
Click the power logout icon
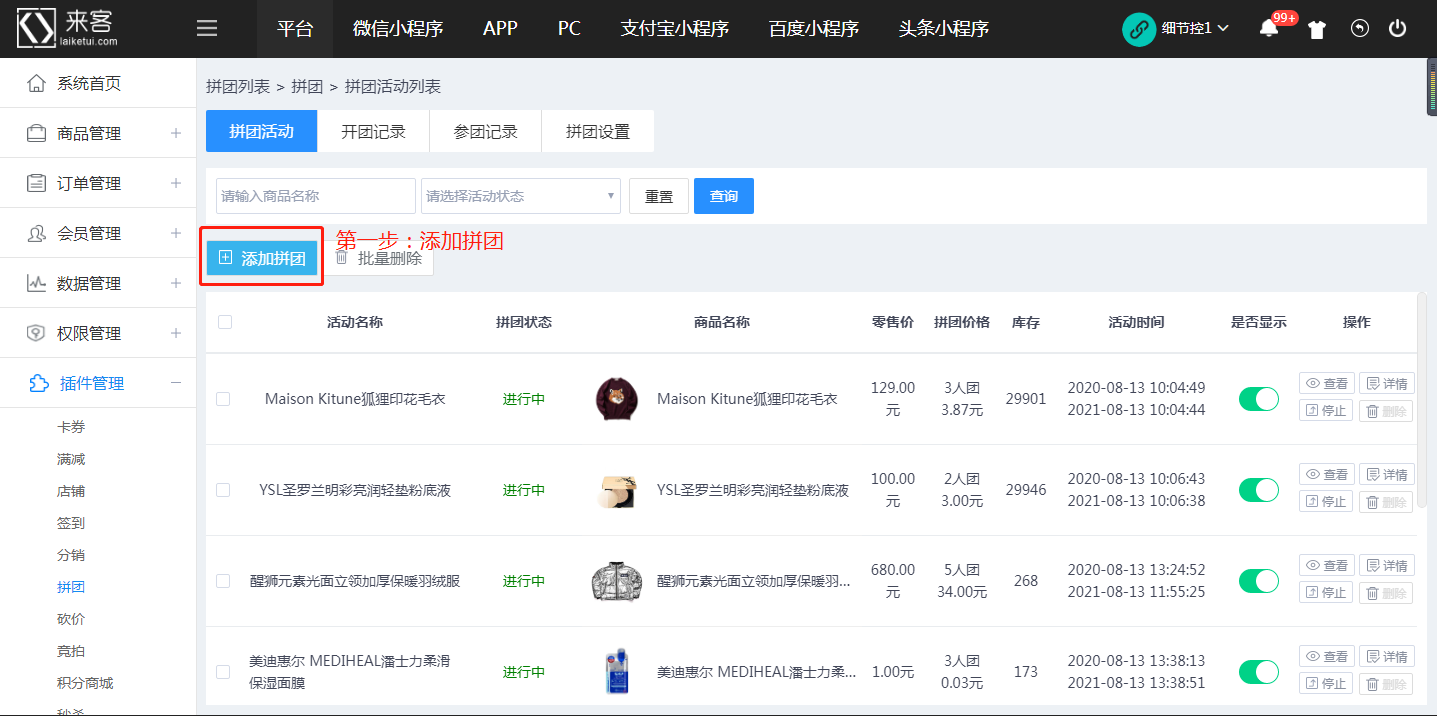click(x=1397, y=28)
